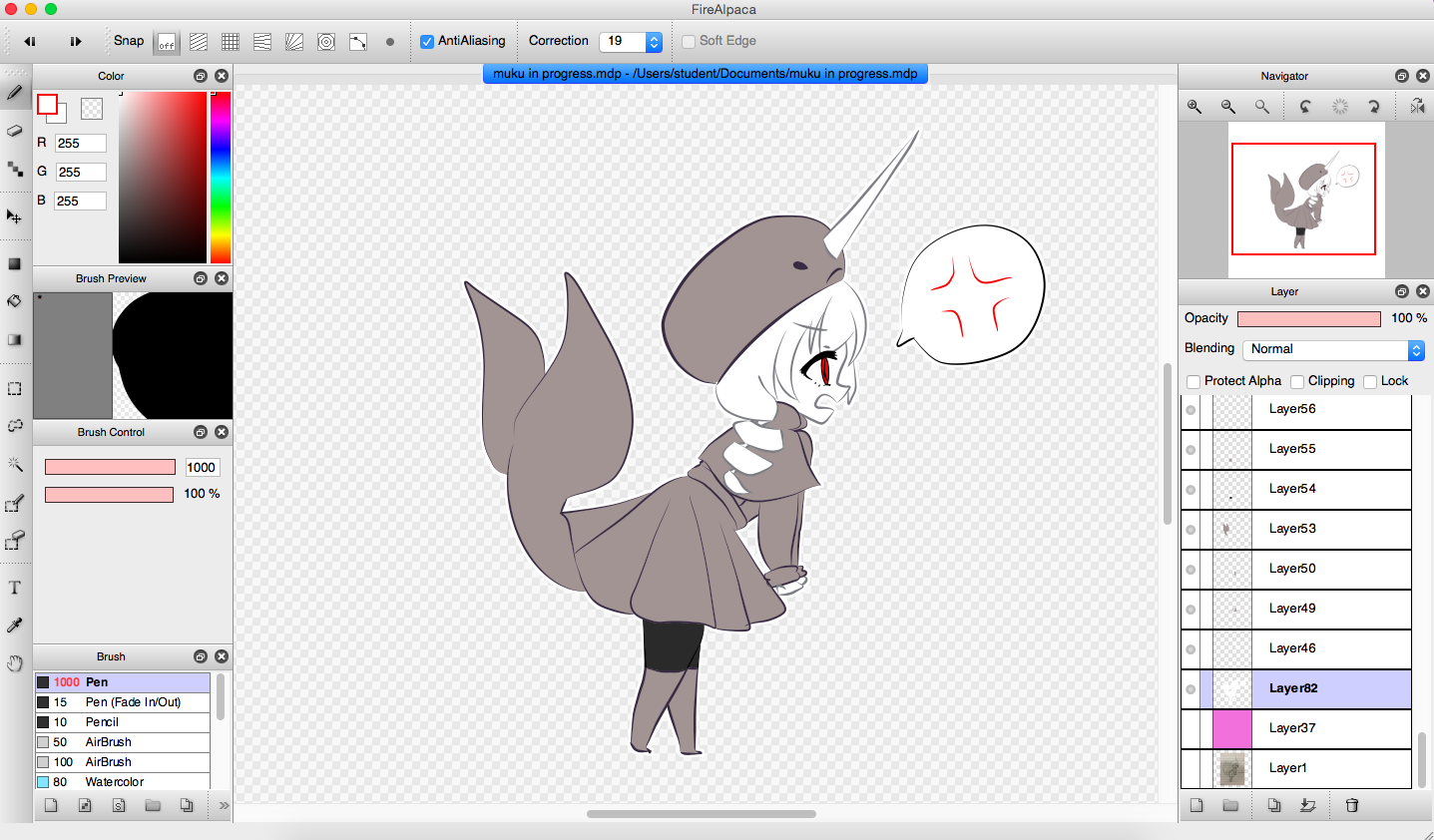Click the Navigator preview thumbnail
Image resolution: width=1434 pixels, height=840 pixels.
pyautogui.click(x=1305, y=200)
